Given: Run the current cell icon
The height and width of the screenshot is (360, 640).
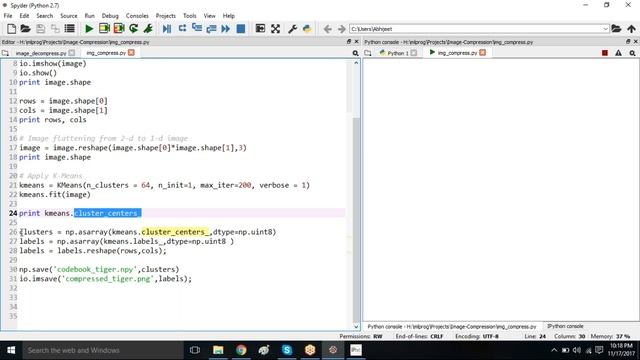Looking at the screenshot, I should pyautogui.click(x=104, y=29).
